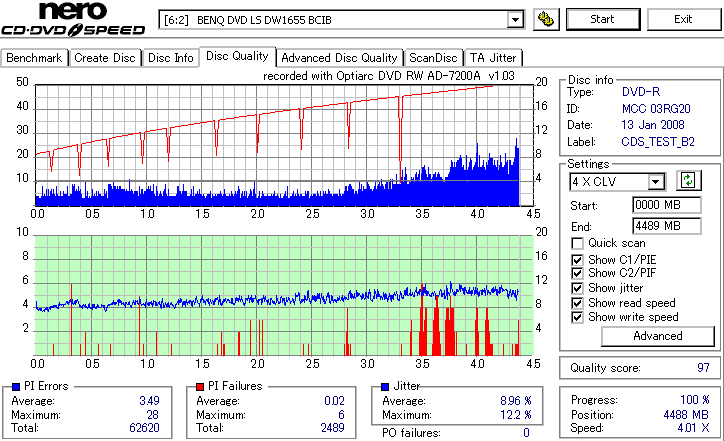Switch to the Benchmark tab
This screenshot has height=441, width=724.
(34, 58)
